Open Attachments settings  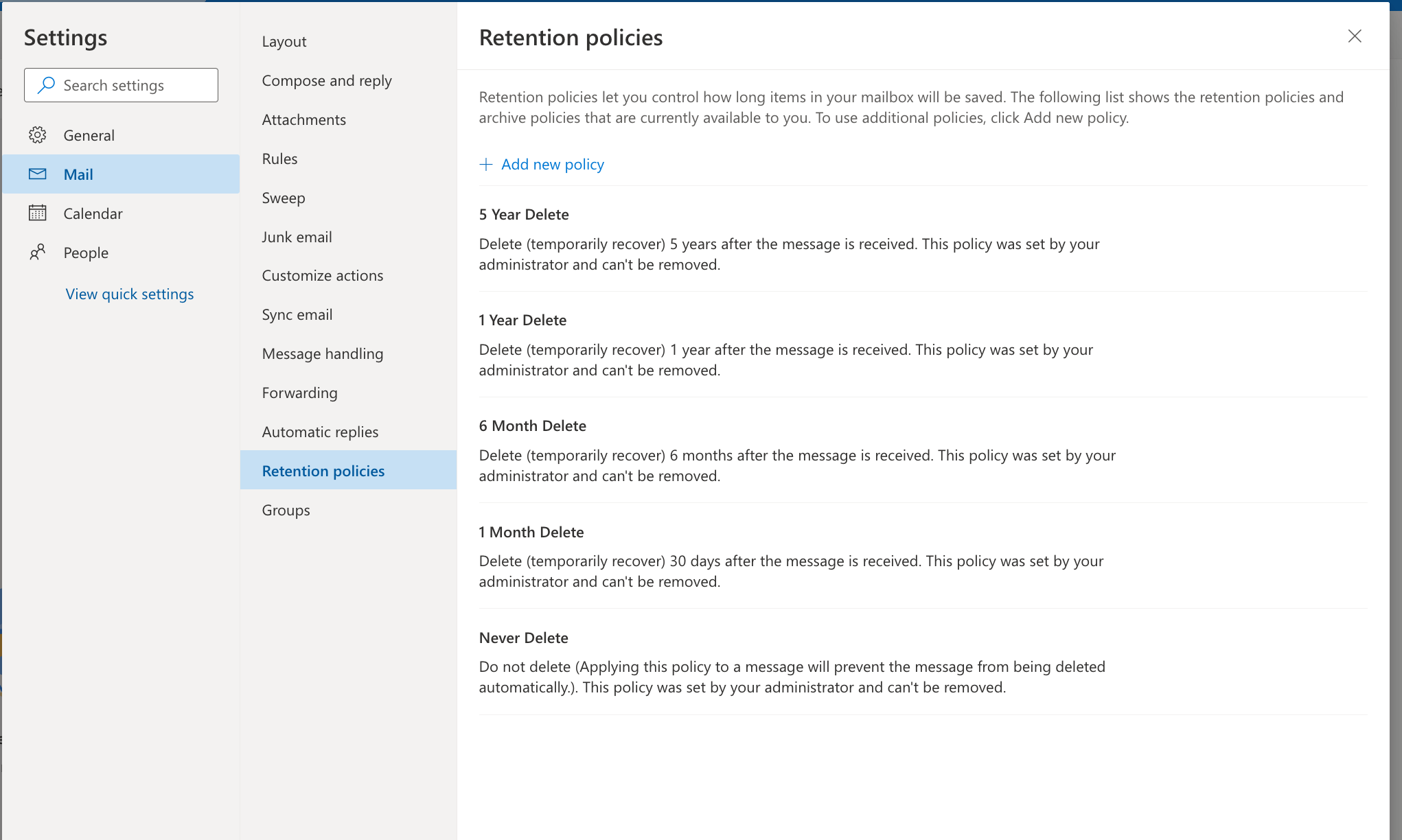tap(303, 119)
